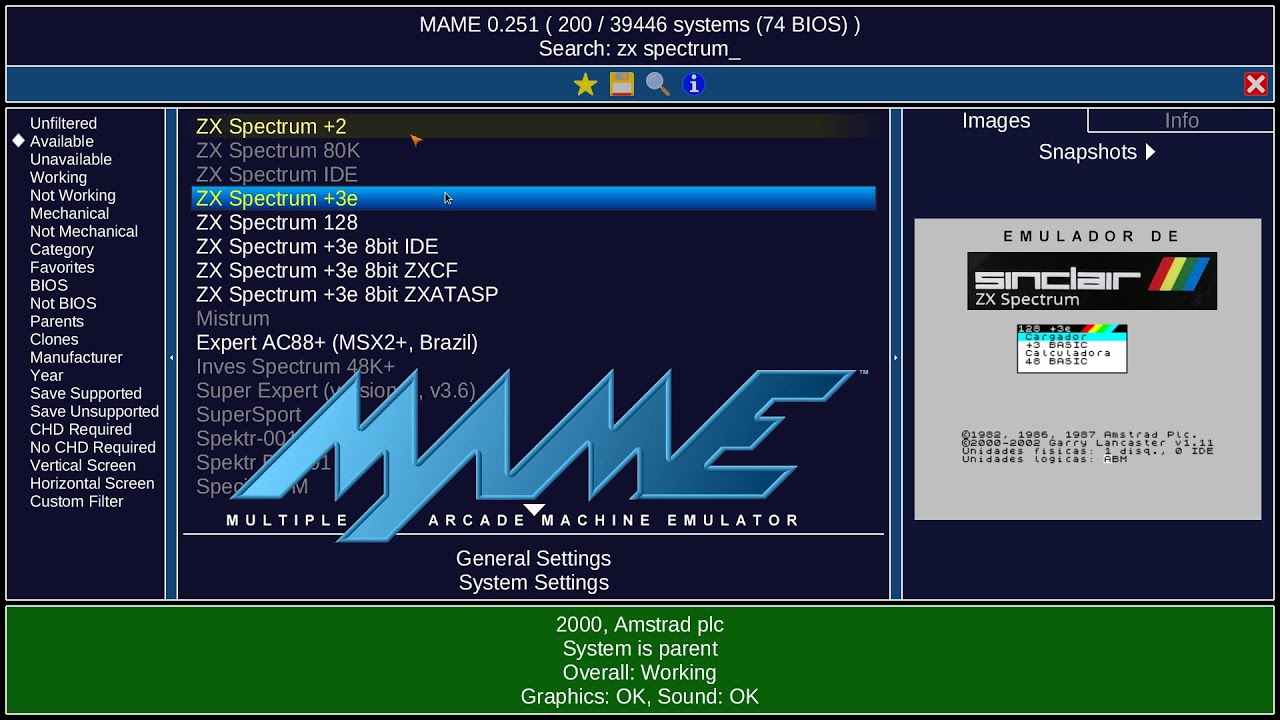Choose the Parents filter
The image size is (1280, 720).
(x=57, y=322)
